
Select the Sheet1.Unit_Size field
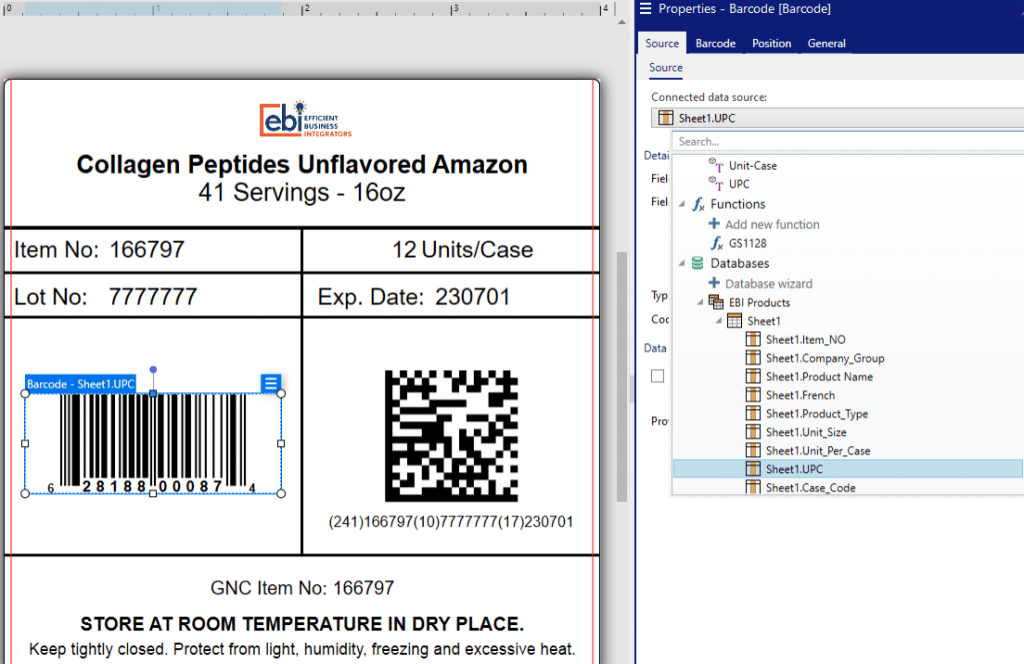[806, 432]
